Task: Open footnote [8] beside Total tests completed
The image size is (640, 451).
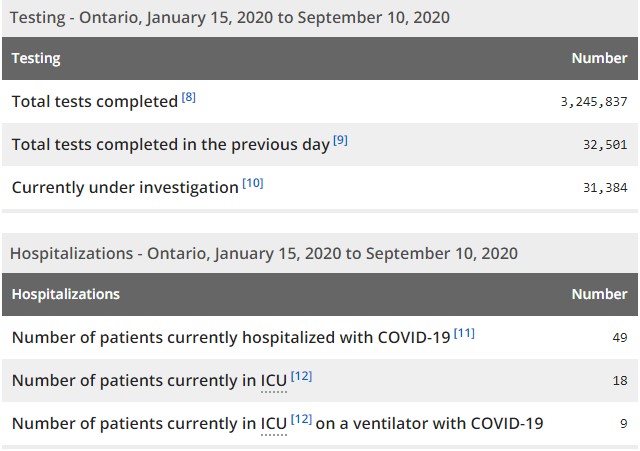Action: click(x=189, y=97)
